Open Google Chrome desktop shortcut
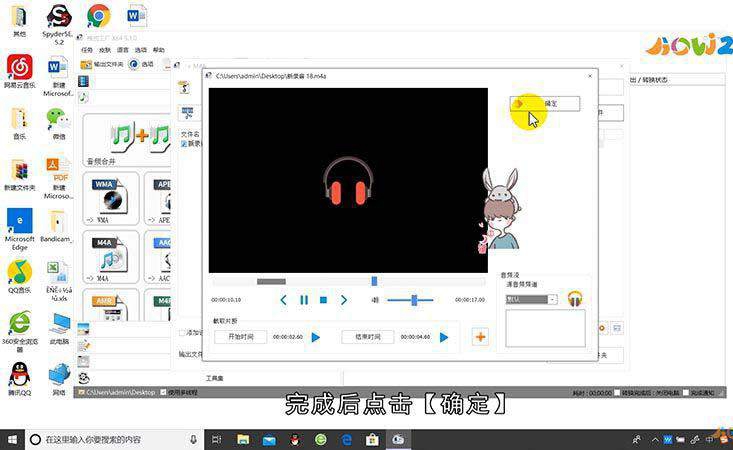The width and height of the screenshot is (733, 450). [99, 16]
